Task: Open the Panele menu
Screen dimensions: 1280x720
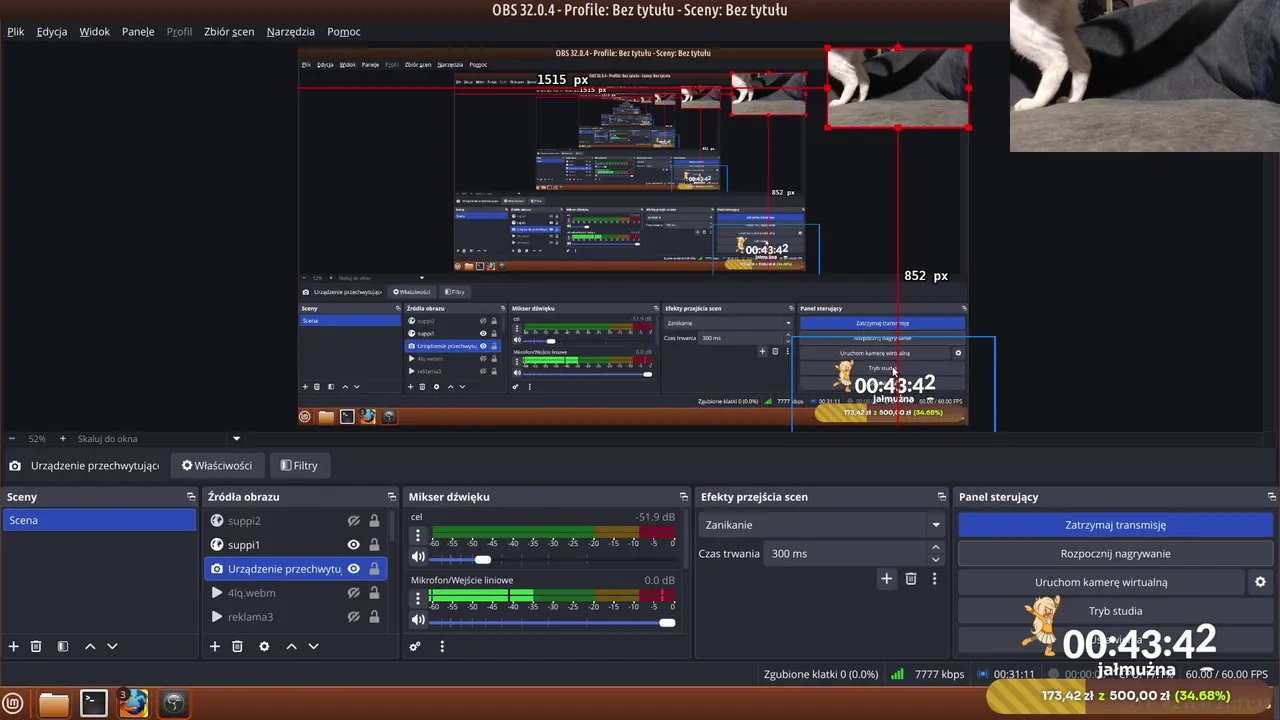Action: [138, 31]
